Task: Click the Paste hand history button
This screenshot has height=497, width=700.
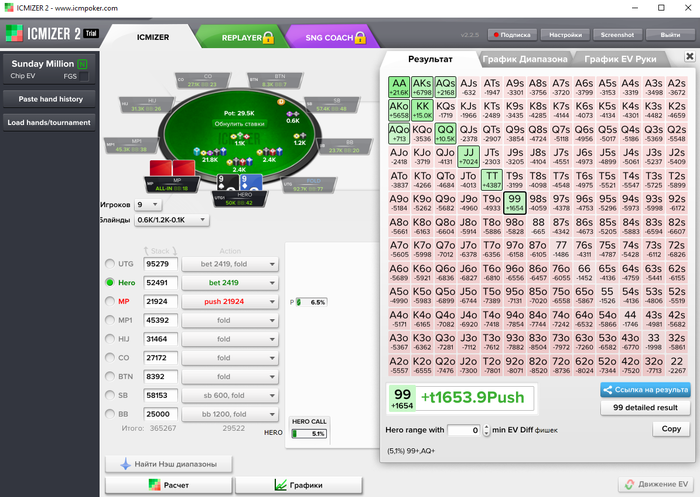Action: (x=49, y=99)
